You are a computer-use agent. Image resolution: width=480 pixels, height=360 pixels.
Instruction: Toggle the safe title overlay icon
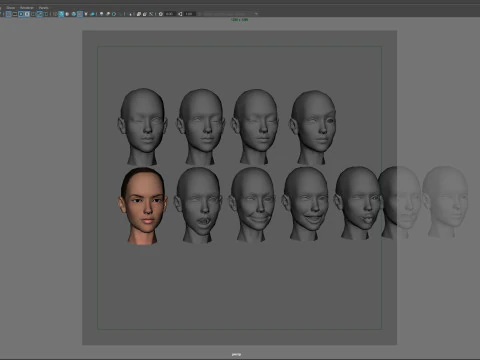(46, 14)
